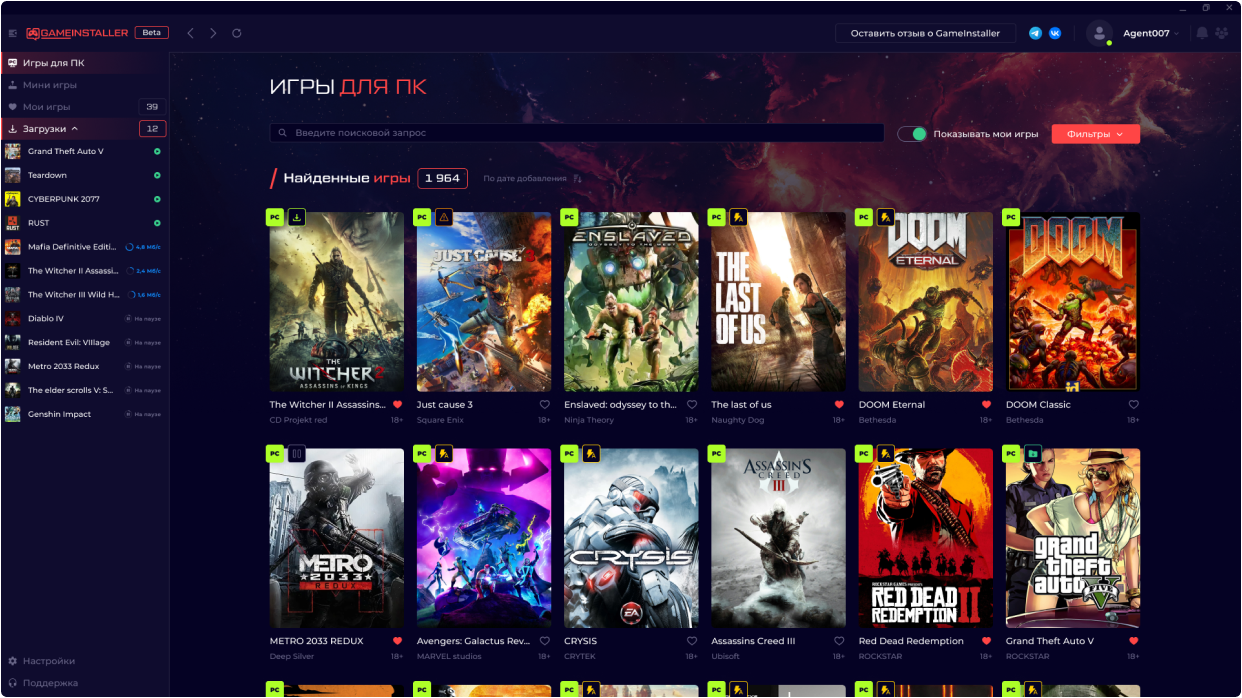
Task: Click the pause icon on Metro 2033 Redux card
Action: click(296, 453)
